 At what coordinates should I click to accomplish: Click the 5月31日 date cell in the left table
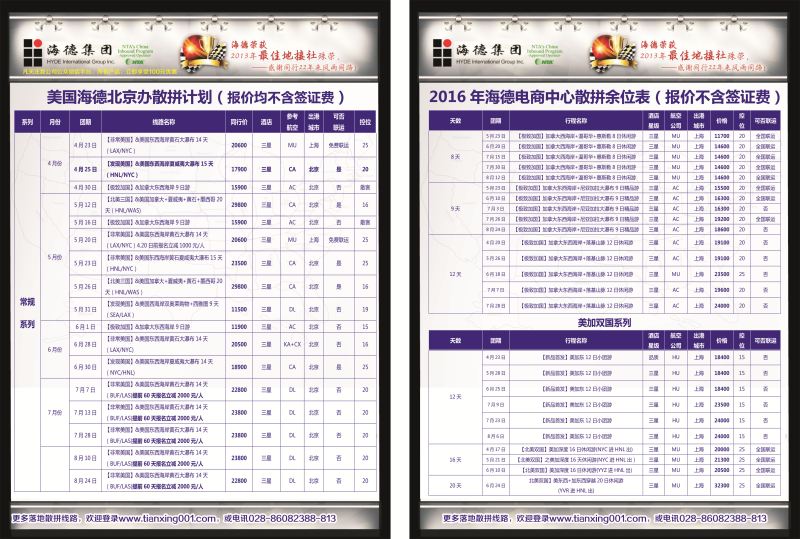tap(85, 309)
